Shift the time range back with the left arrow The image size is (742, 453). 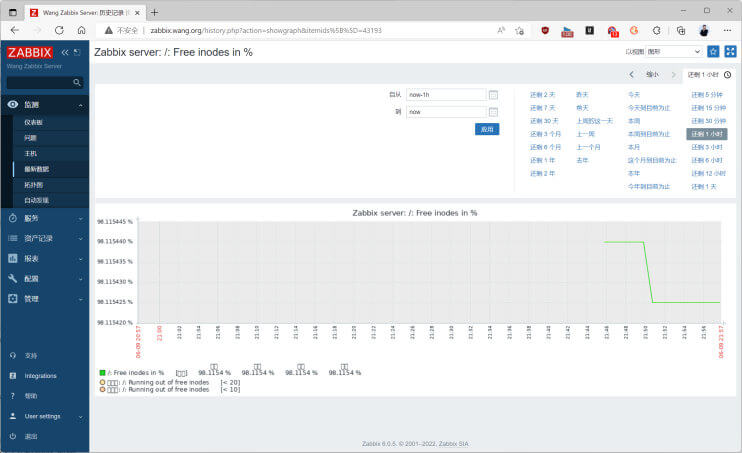coord(631,74)
